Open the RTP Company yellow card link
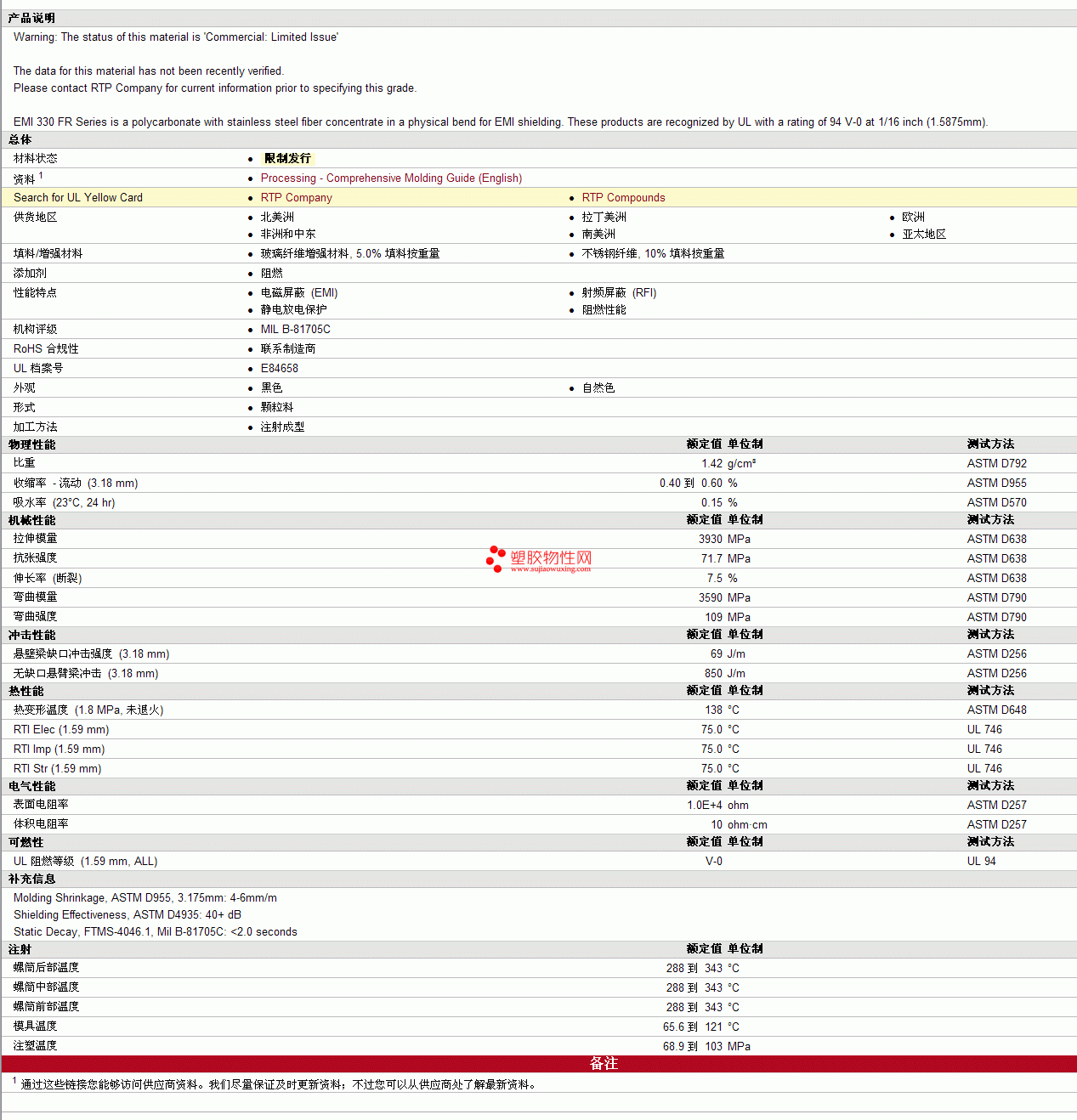The width and height of the screenshot is (1077, 1120). tap(296, 197)
